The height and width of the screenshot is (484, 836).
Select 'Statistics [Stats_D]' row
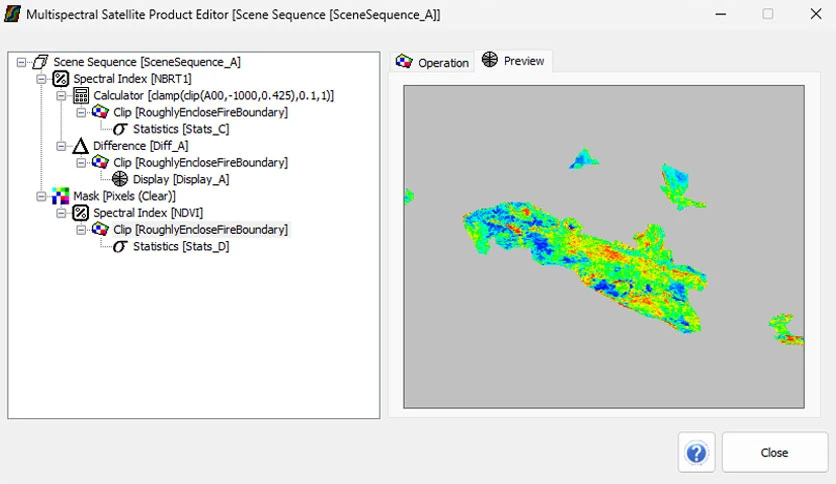point(181,246)
